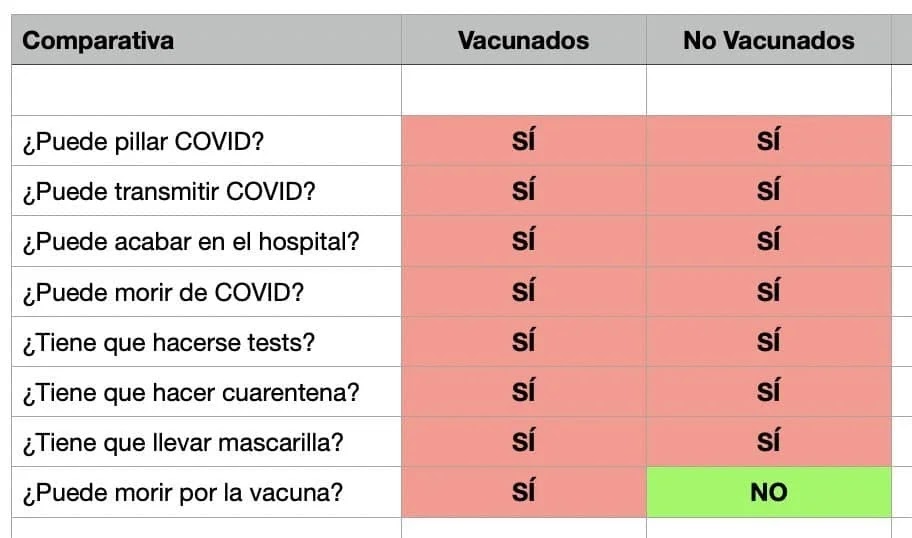Click the empty cell below Vacunados header
This screenshot has width=912, height=538.
click(523, 90)
